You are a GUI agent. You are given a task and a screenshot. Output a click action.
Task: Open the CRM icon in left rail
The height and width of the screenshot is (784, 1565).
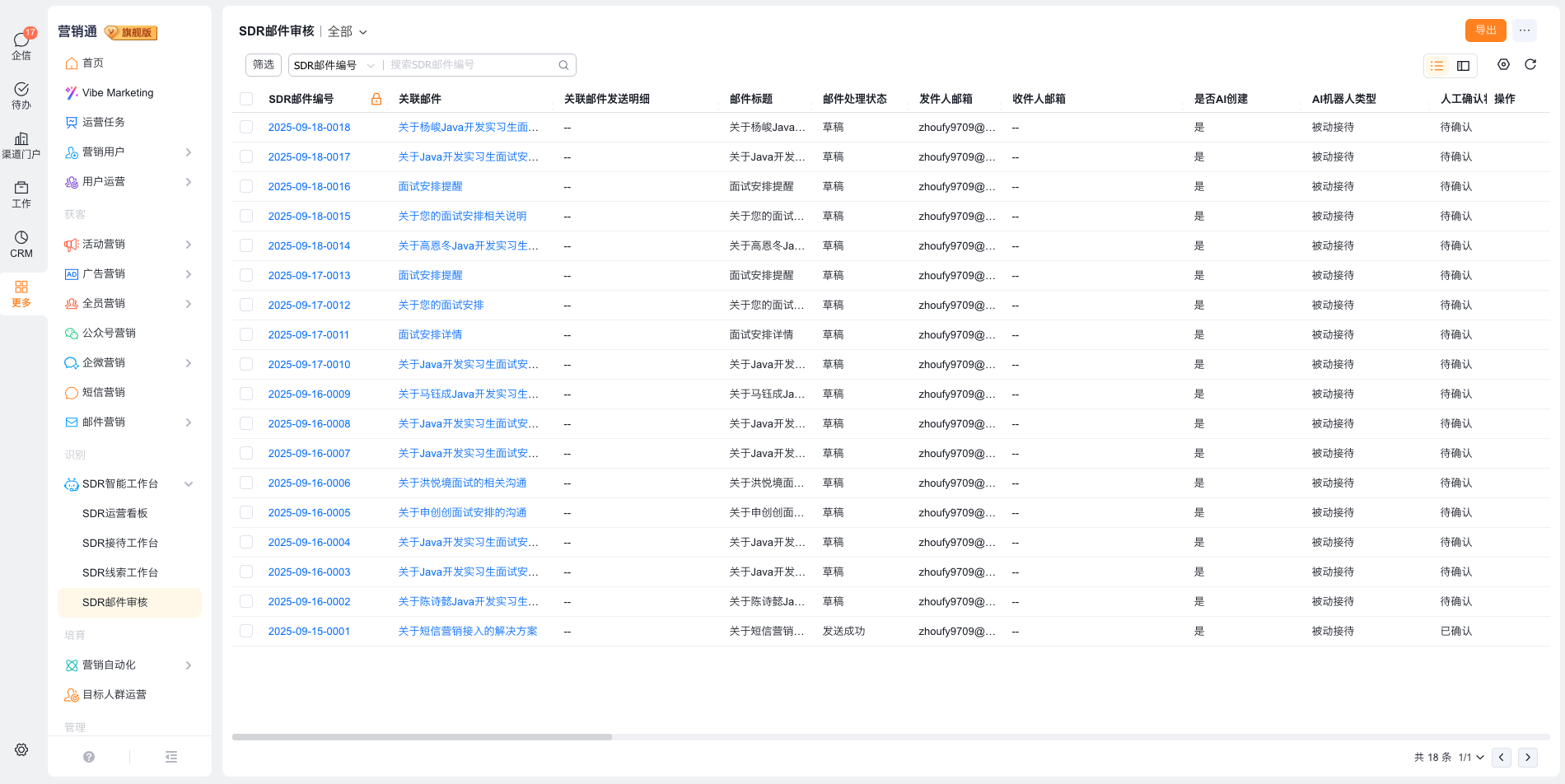21,245
